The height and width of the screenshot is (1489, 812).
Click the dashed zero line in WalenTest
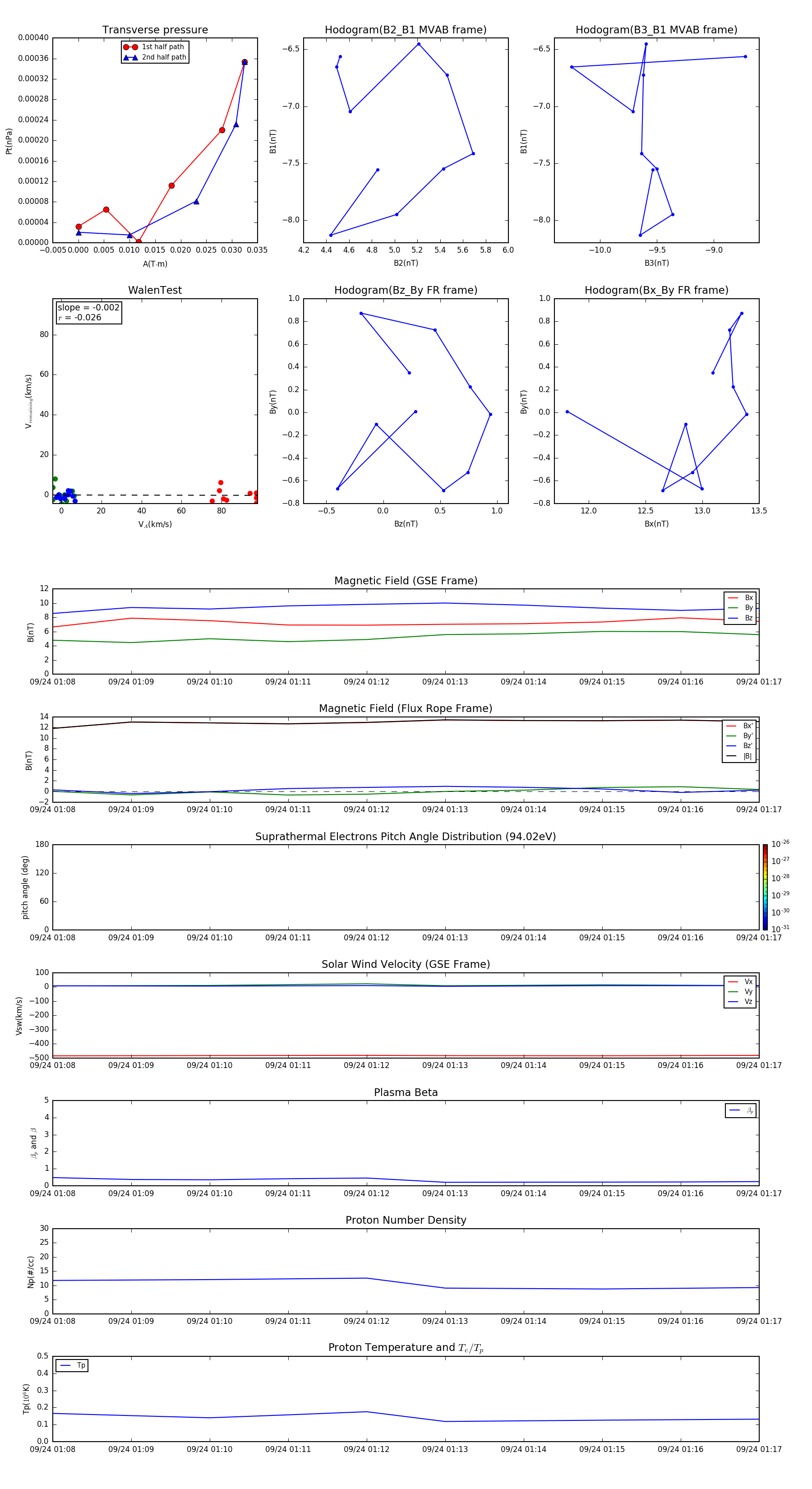pos(155,495)
